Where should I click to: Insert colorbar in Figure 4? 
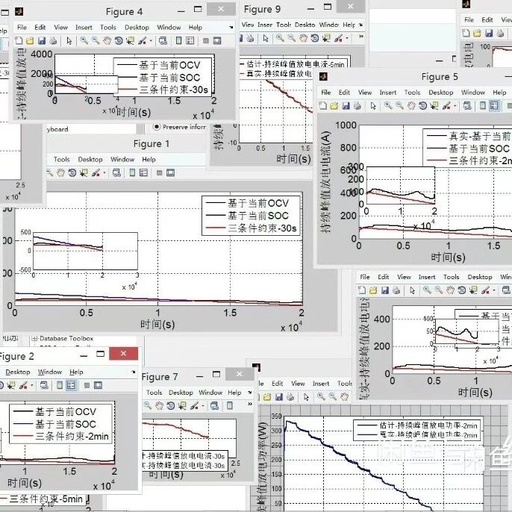coord(179,41)
